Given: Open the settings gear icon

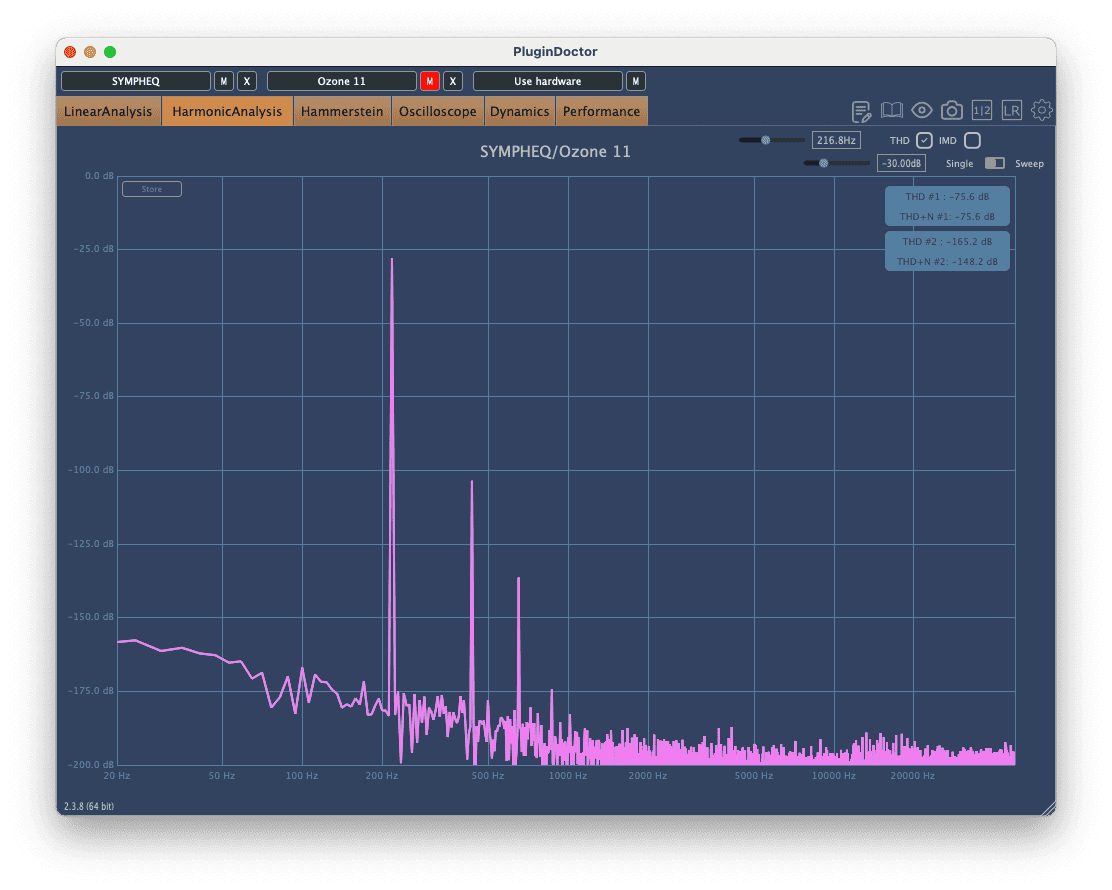Looking at the screenshot, I should pos(1041,110).
